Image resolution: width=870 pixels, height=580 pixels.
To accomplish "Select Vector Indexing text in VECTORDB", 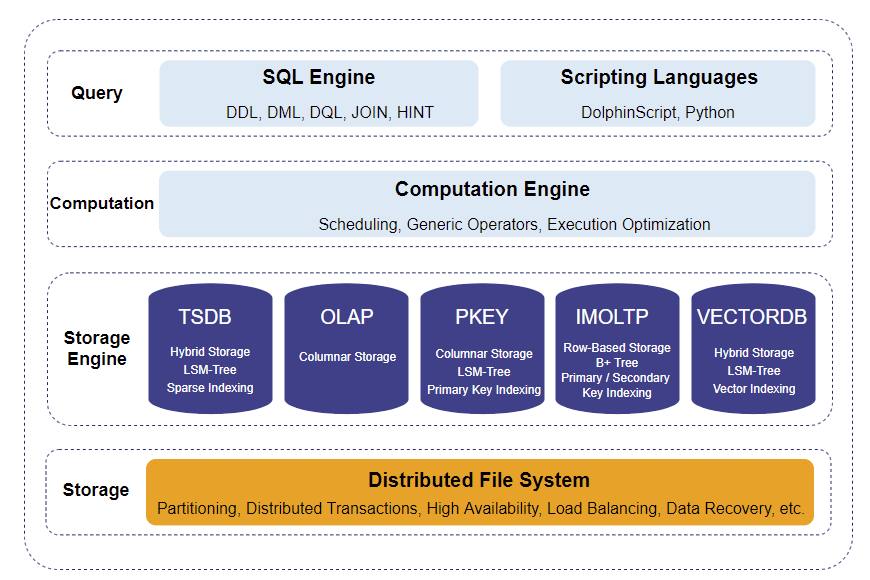I will click(x=754, y=388).
